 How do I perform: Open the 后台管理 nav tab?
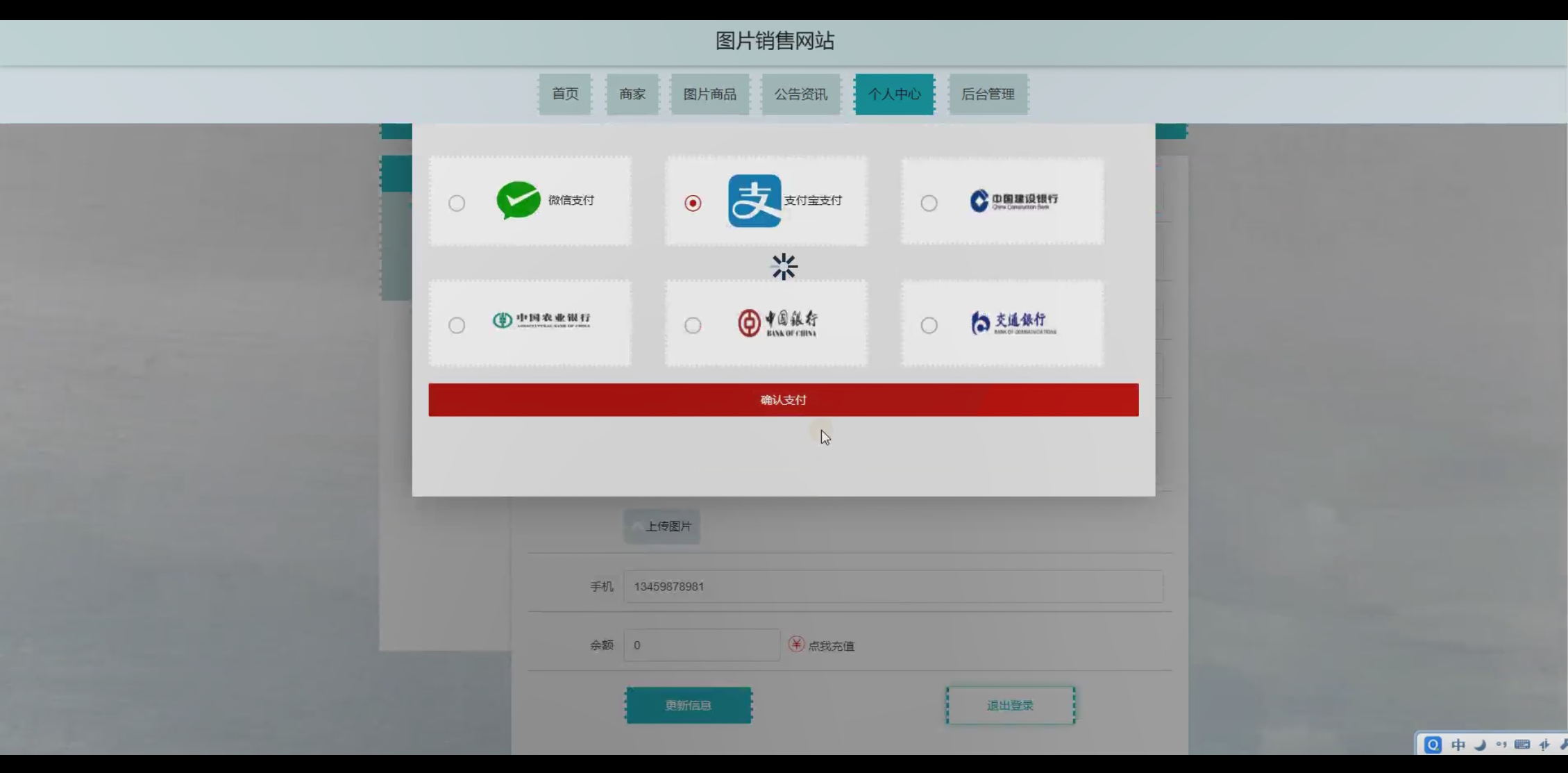pyautogui.click(x=988, y=94)
